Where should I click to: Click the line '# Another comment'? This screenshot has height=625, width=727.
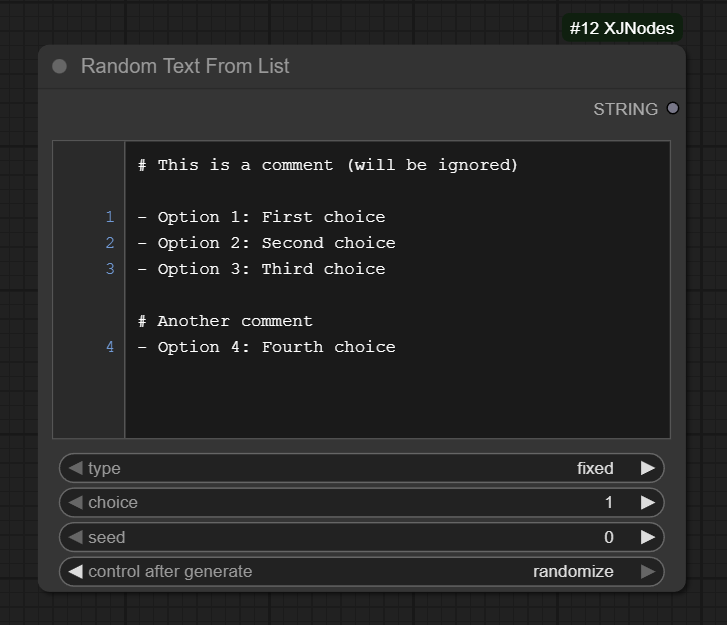pos(225,321)
